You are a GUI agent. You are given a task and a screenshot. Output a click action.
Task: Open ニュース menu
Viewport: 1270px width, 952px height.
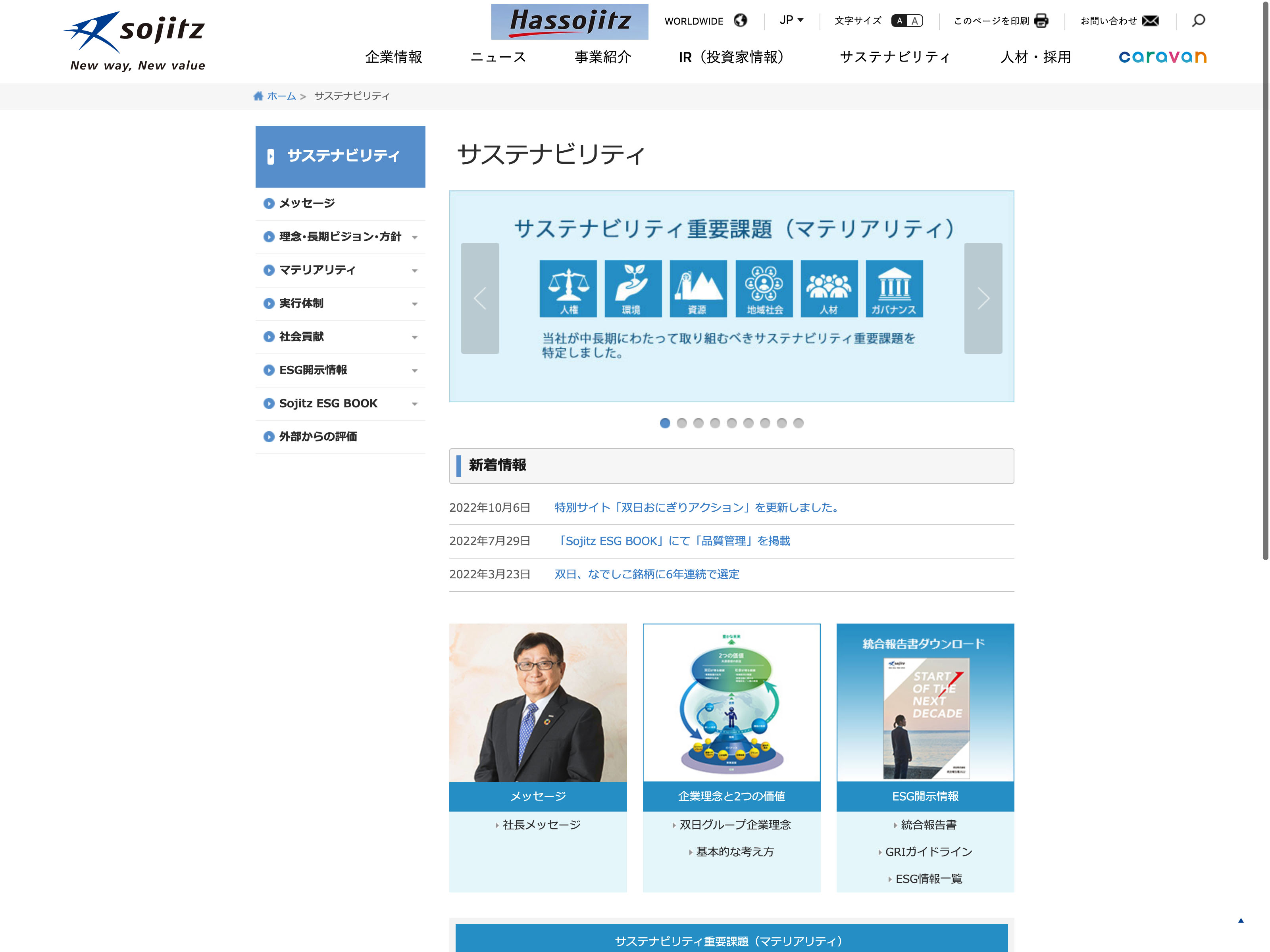pyautogui.click(x=498, y=57)
